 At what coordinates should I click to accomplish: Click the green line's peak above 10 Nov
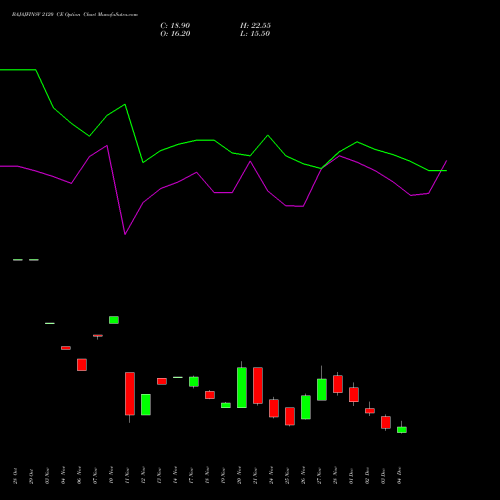(x=125, y=104)
